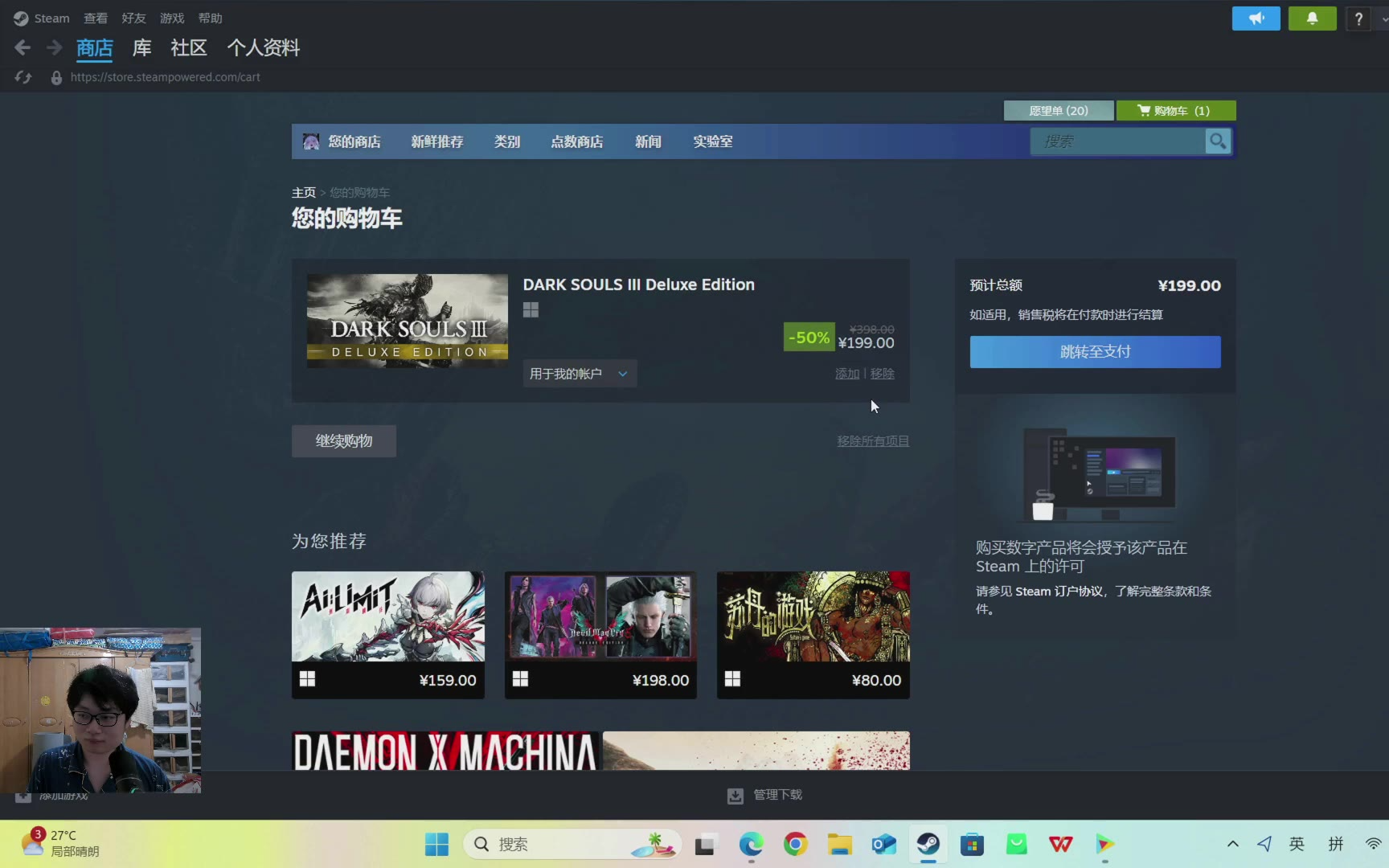Click the location arrow tray icon
Viewport: 1389px width, 868px height.
pyautogui.click(x=1264, y=844)
